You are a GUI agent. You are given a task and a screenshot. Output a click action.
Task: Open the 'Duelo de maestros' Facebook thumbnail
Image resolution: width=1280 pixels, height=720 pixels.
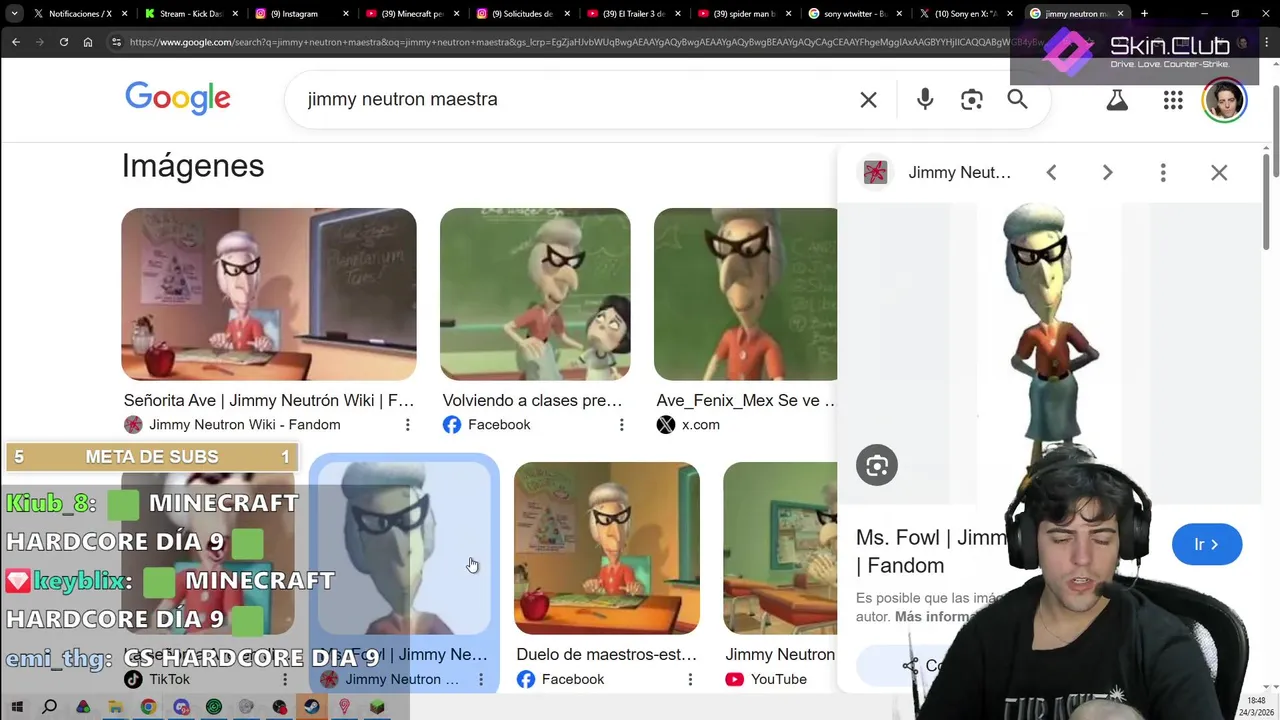(x=607, y=548)
